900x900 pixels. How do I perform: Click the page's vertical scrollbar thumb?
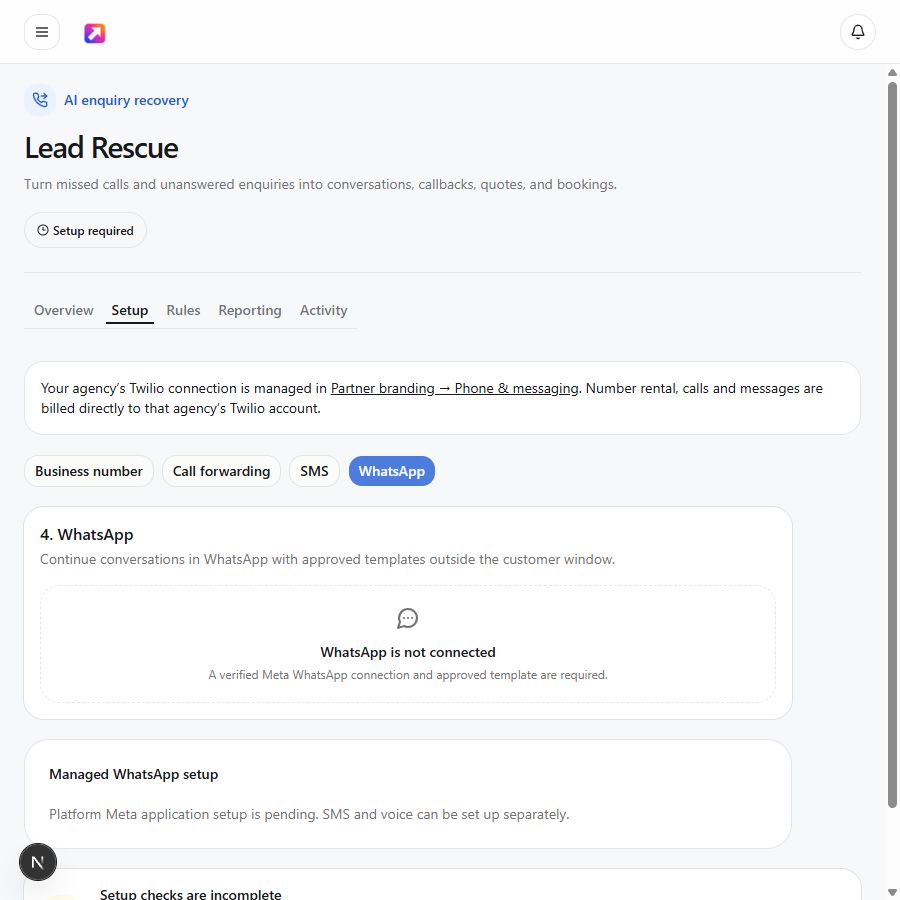892,445
